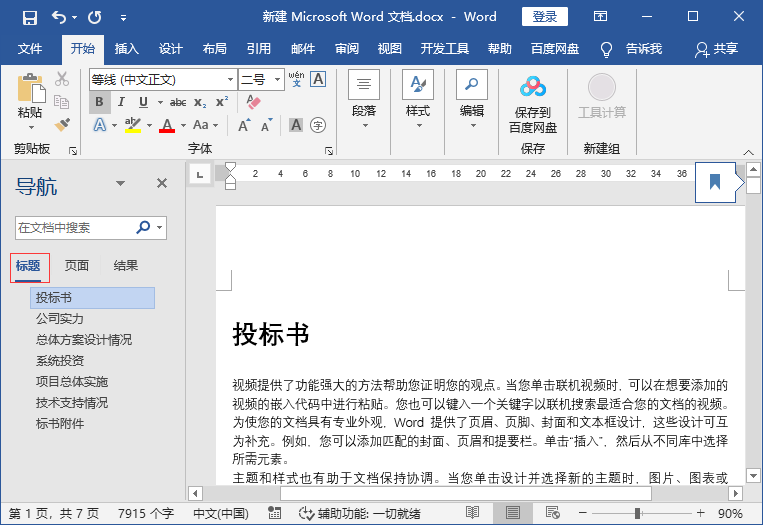Toggle superscript formatting
The image size is (763, 525).
point(222,102)
